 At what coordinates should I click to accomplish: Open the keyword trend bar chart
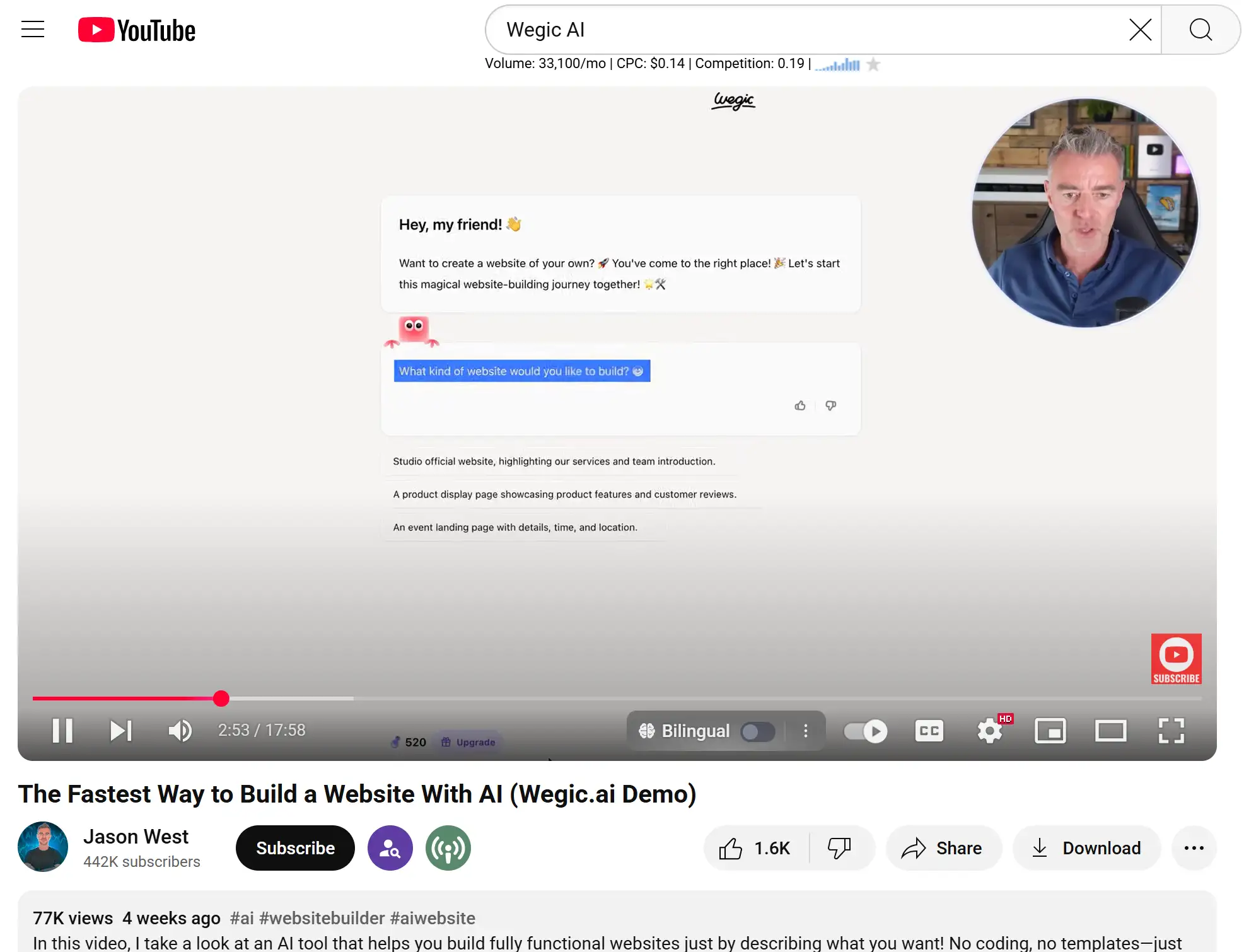click(837, 64)
